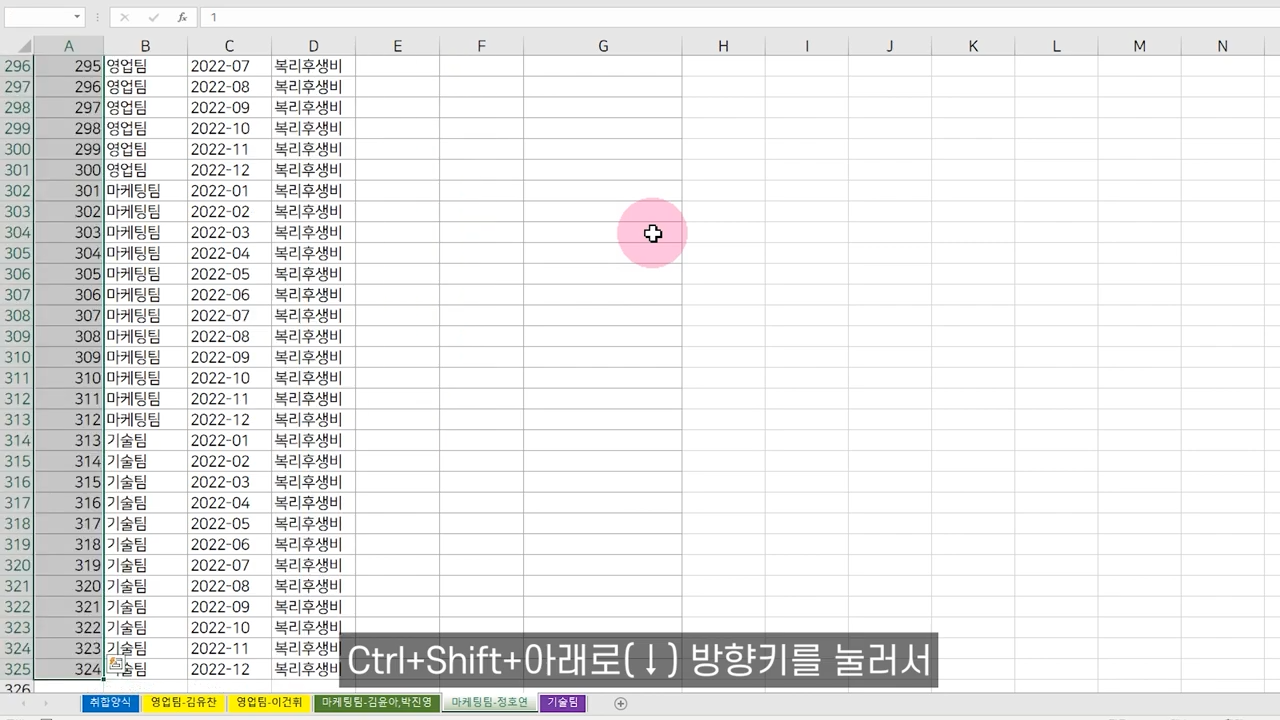
Task: Click 2022-07 cell in row 296
Action: (229, 66)
